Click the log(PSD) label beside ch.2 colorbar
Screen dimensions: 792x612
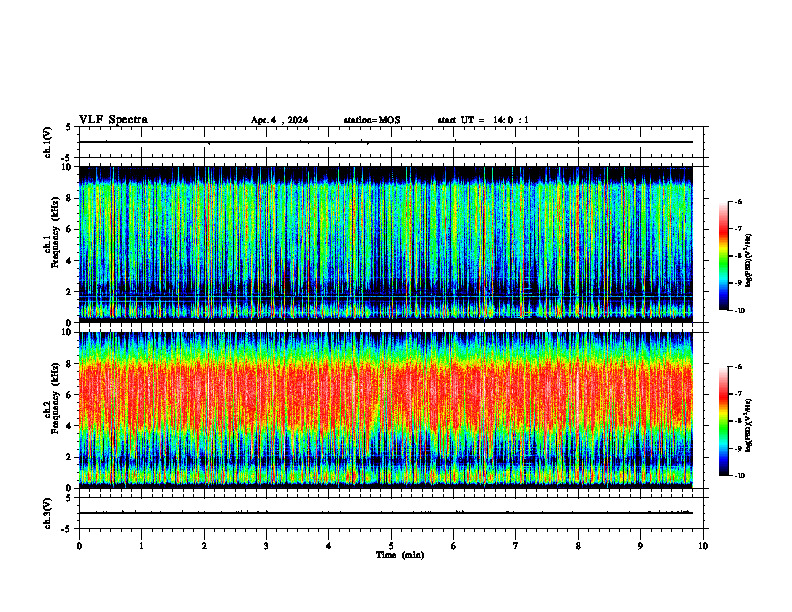click(x=749, y=425)
